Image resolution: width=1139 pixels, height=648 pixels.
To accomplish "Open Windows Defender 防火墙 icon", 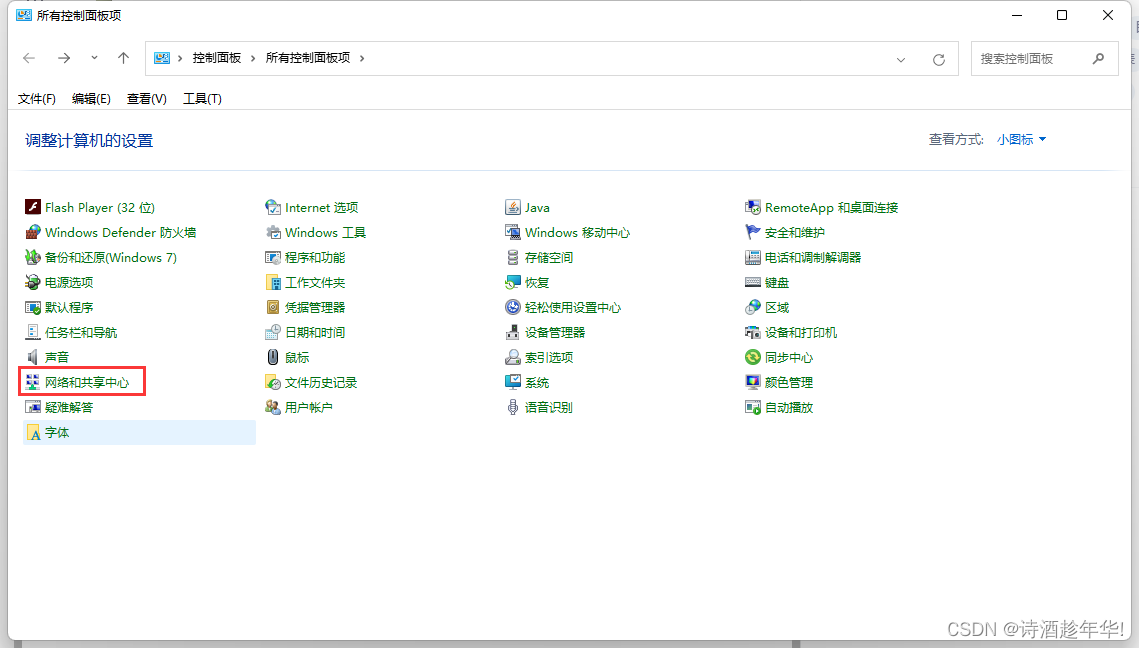I will (x=33, y=232).
